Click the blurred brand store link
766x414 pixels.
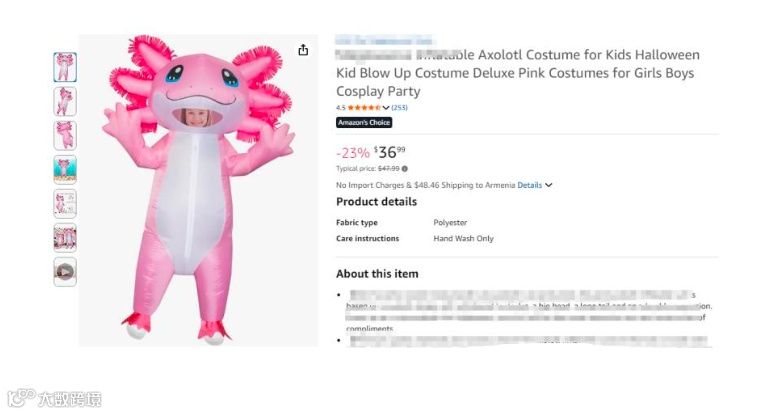pos(384,40)
